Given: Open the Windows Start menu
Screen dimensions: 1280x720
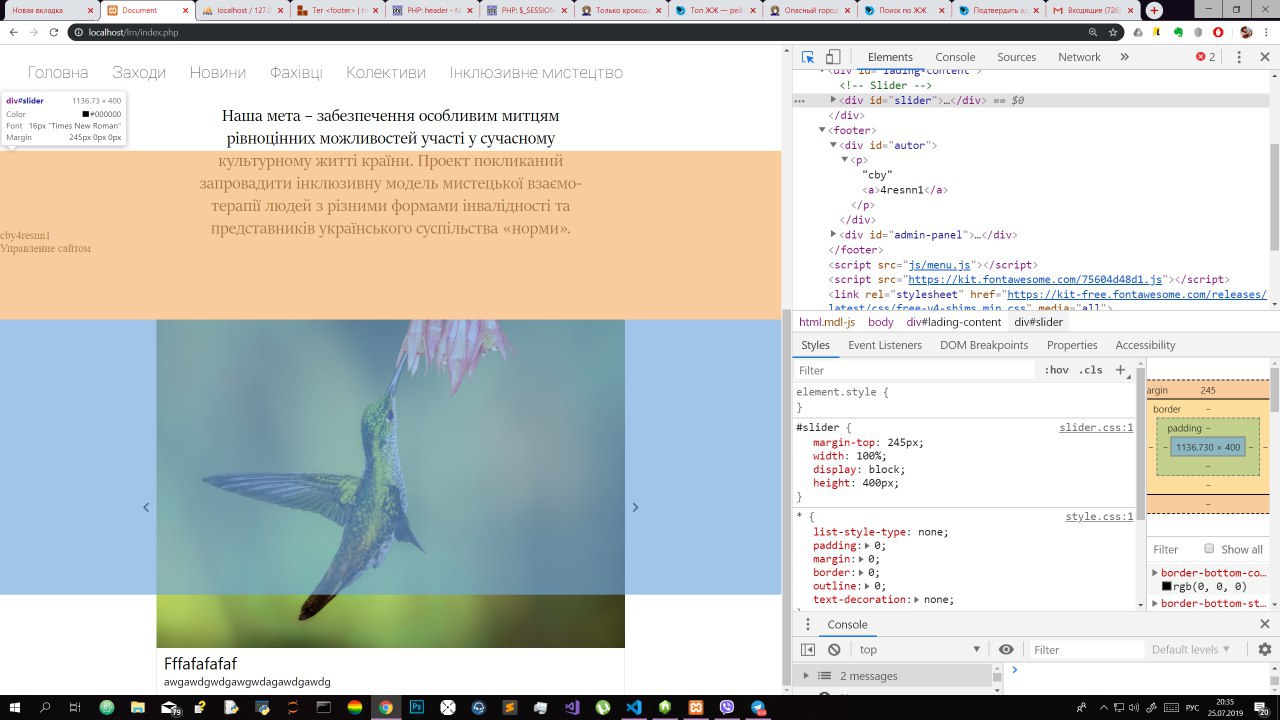Looking at the screenshot, I should point(16,707).
